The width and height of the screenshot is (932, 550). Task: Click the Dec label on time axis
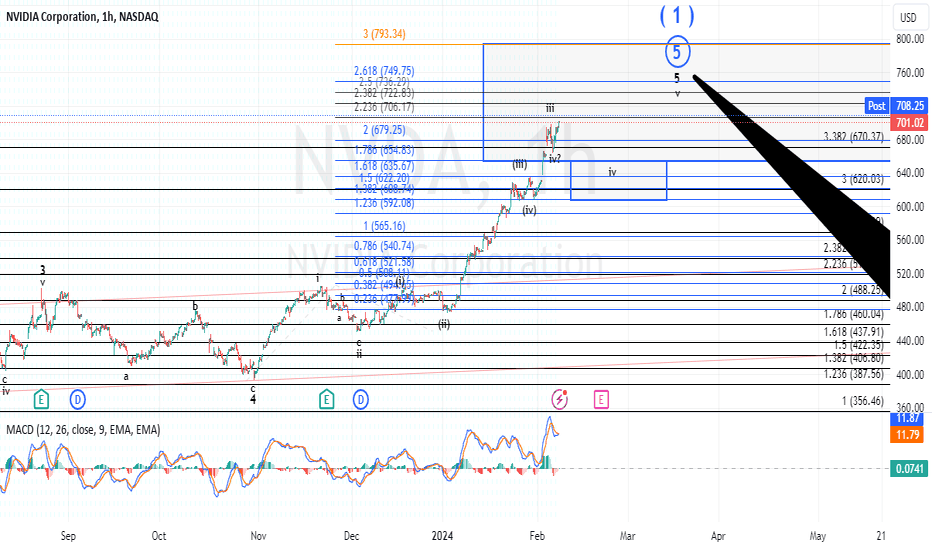coord(351,536)
